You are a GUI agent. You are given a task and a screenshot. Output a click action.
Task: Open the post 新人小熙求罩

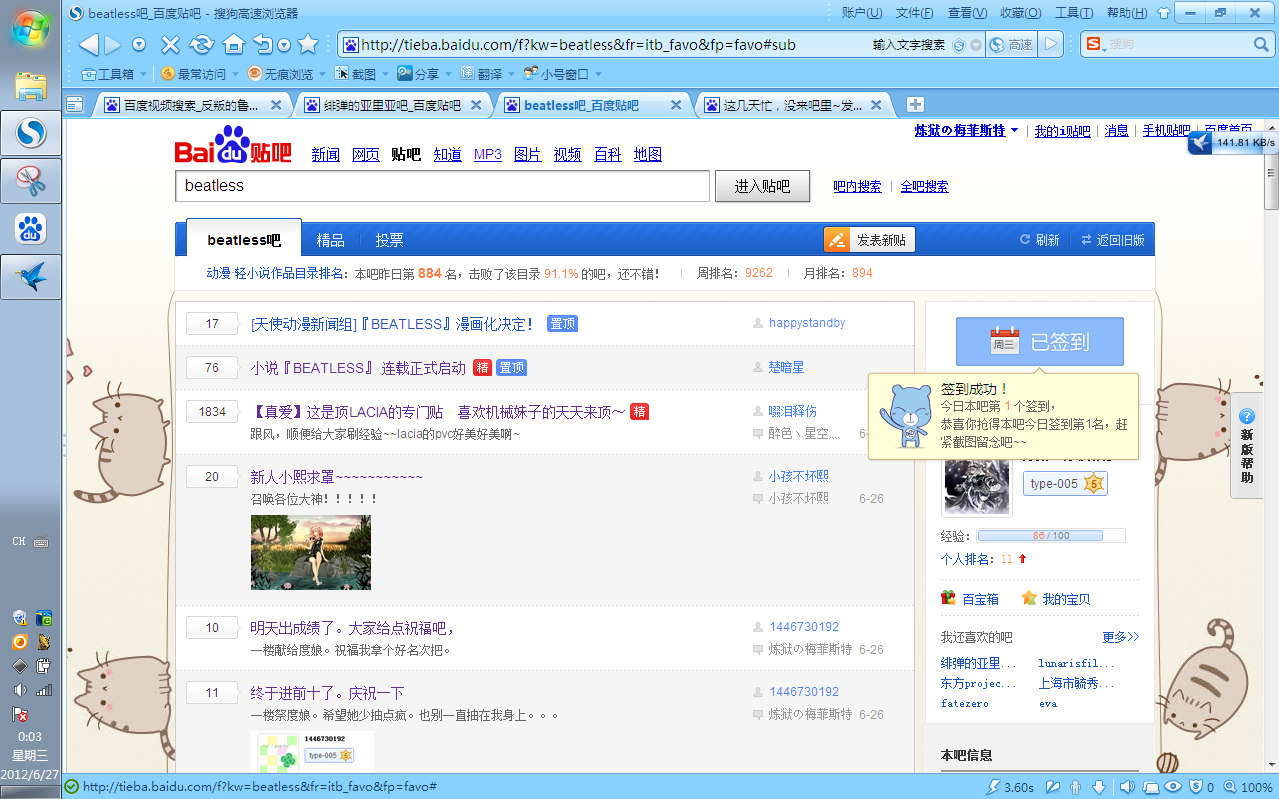(336, 477)
